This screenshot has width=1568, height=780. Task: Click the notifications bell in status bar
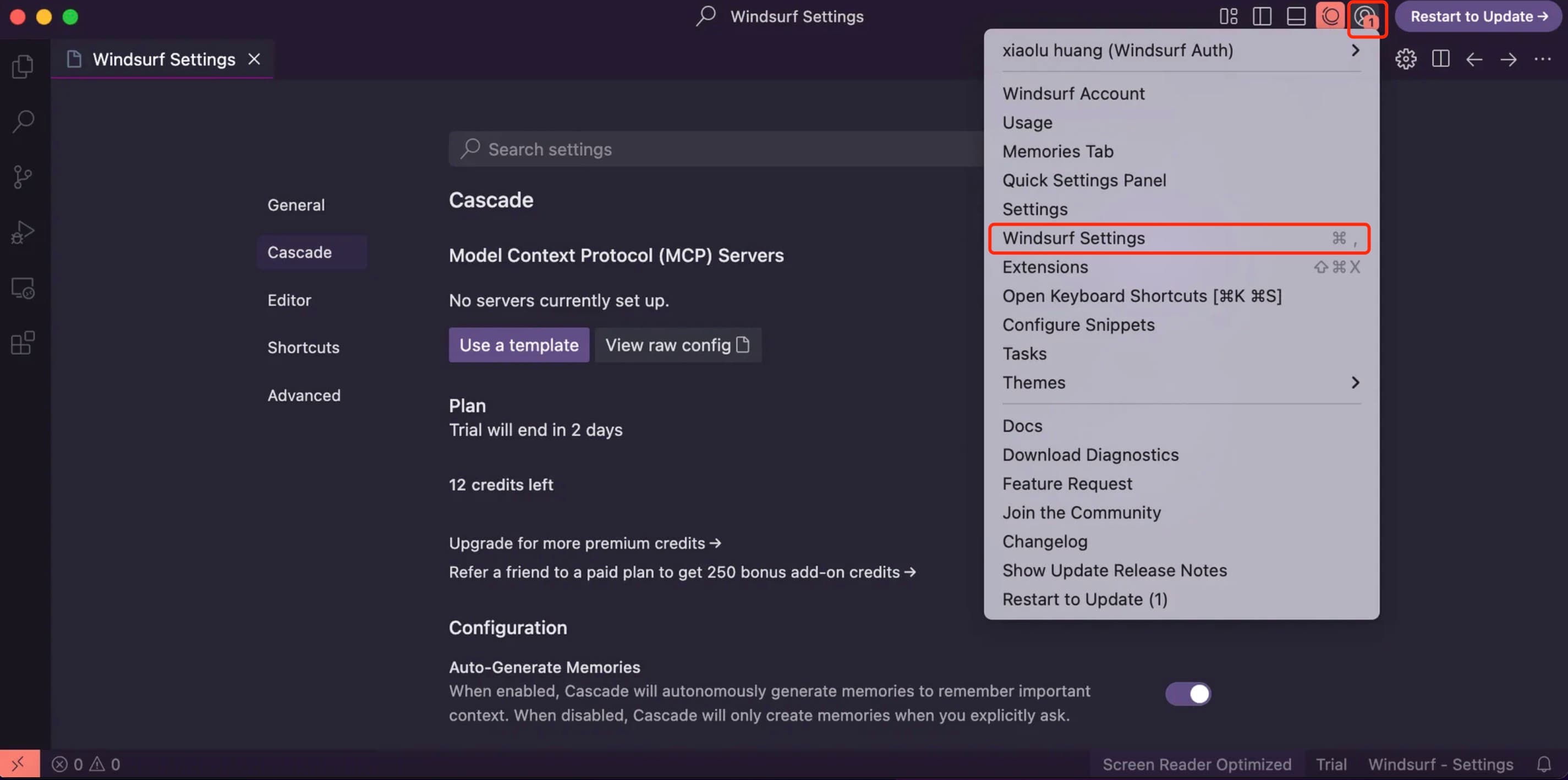click(x=1544, y=764)
